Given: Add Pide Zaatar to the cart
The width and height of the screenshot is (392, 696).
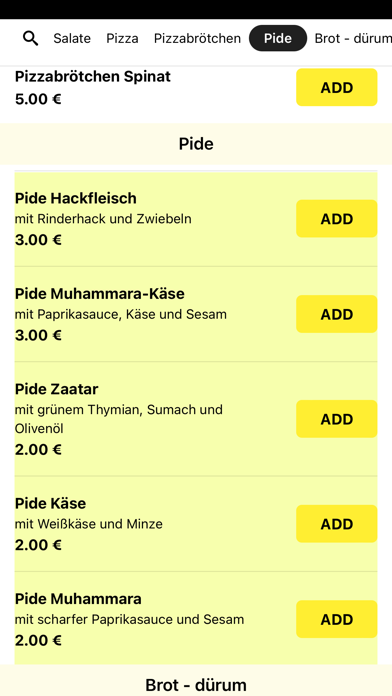Looking at the screenshot, I should (x=337, y=419).
